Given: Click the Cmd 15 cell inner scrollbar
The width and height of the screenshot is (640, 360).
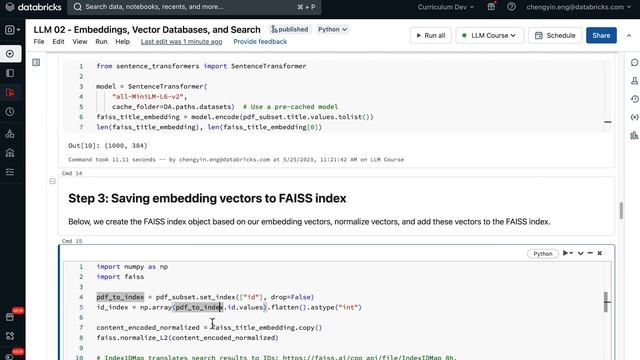Looking at the screenshot, I should 606,302.
